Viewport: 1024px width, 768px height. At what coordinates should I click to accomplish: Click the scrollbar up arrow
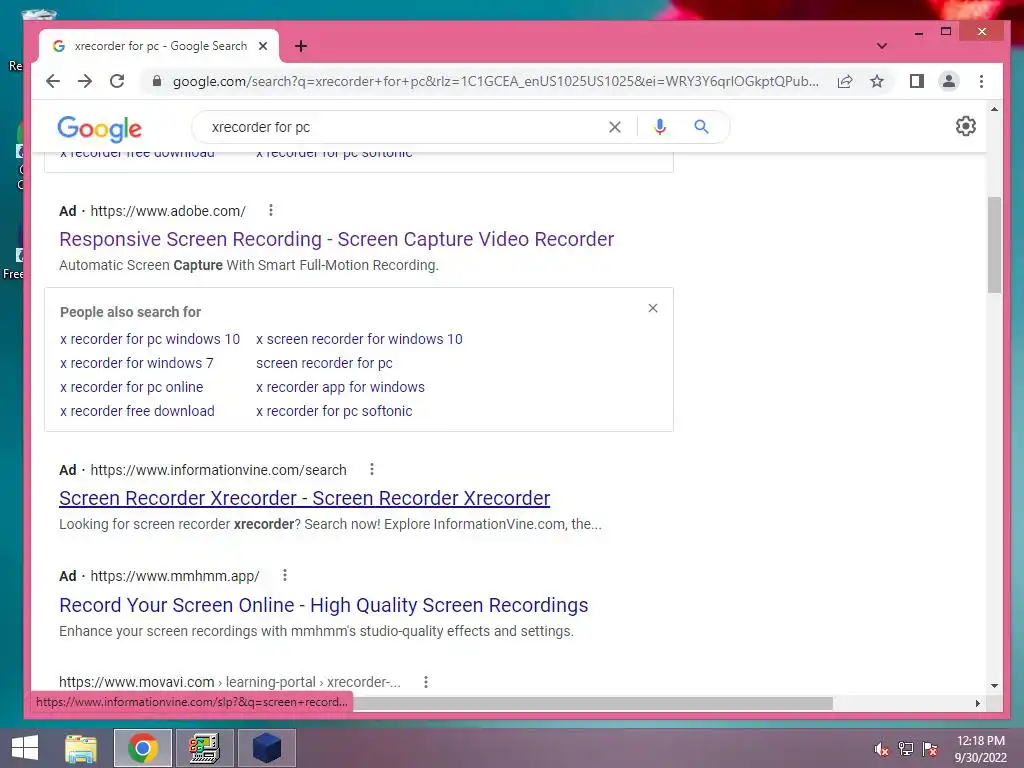tap(994, 109)
